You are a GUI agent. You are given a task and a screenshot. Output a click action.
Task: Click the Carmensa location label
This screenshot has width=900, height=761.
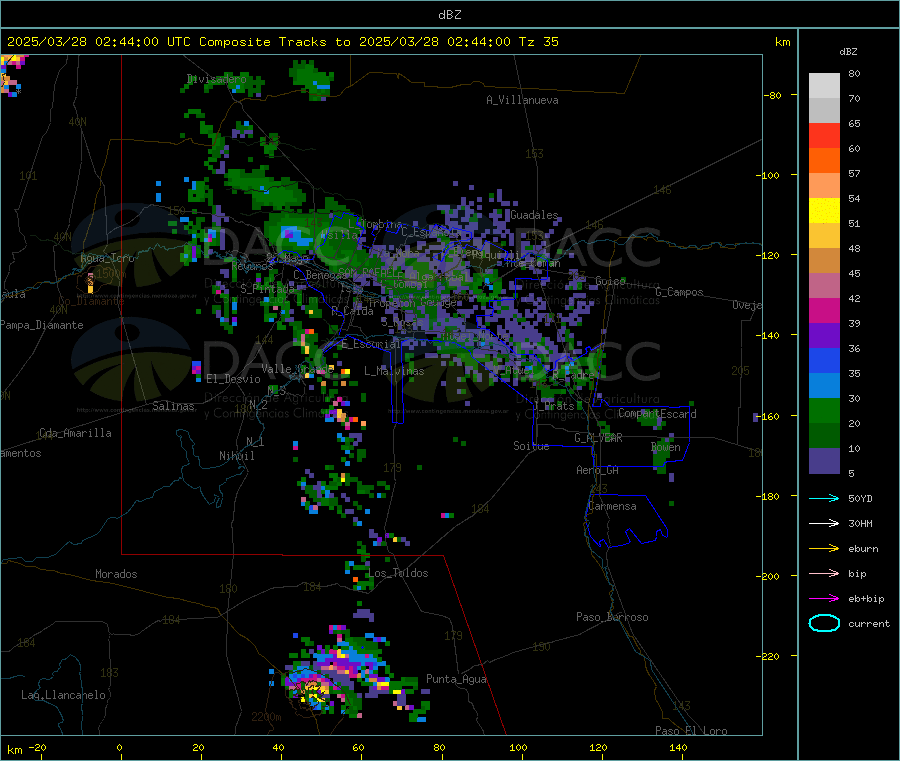pyautogui.click(x=612, y=506)
